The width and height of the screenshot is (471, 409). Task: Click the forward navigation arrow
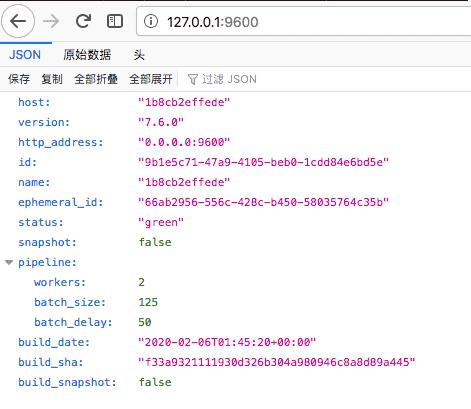coord(51,22)
